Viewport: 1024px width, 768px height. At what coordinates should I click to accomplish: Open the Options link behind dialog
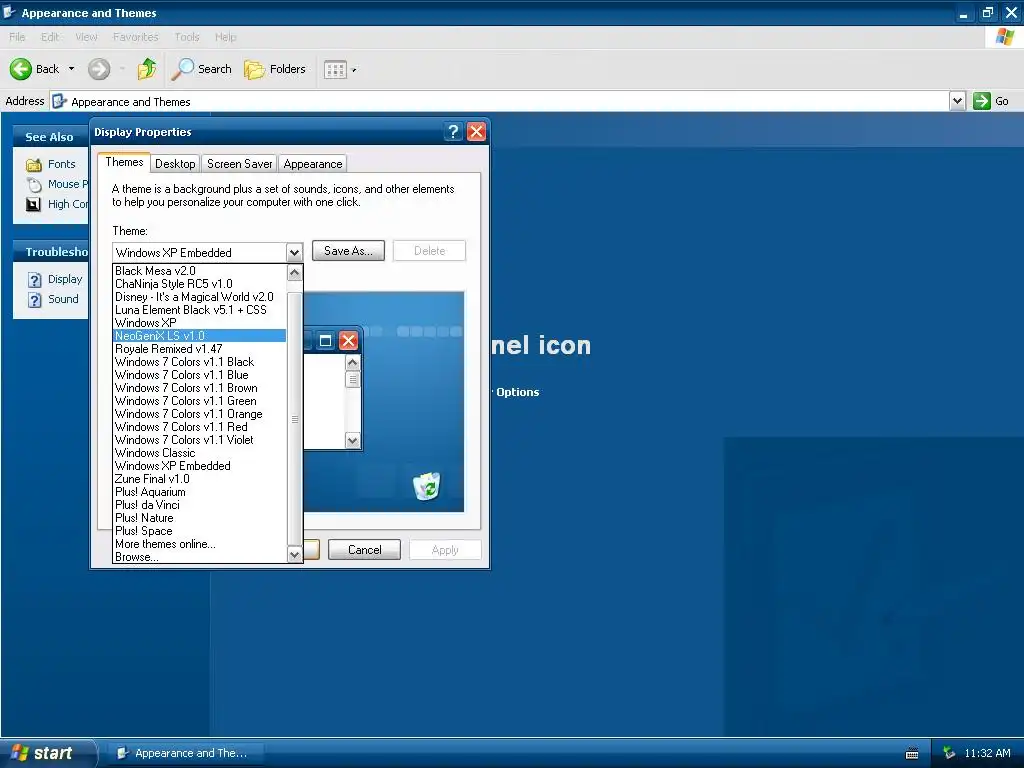coord(517,392)
